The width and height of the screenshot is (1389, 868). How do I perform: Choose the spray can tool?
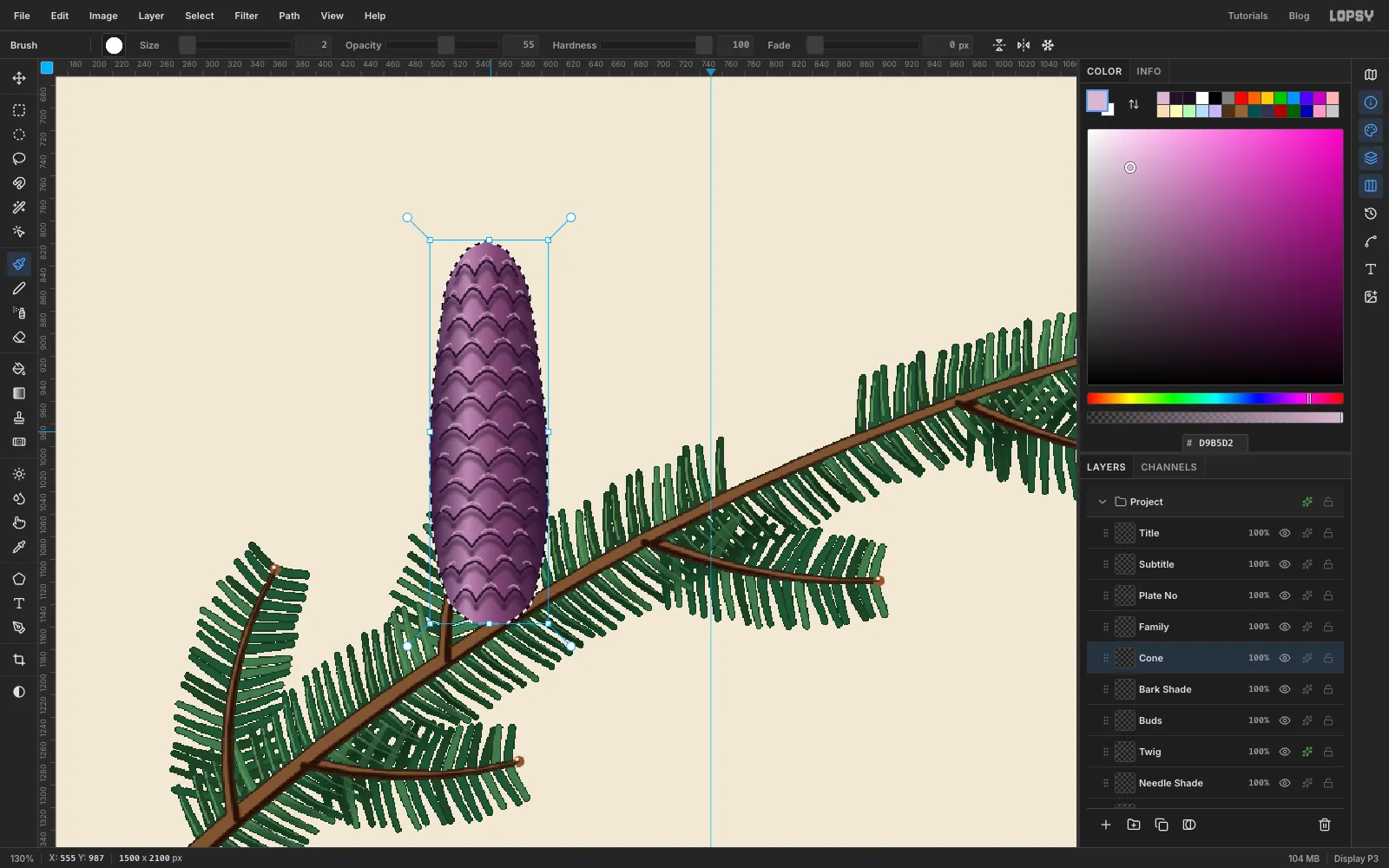click(x=19, y=312)
